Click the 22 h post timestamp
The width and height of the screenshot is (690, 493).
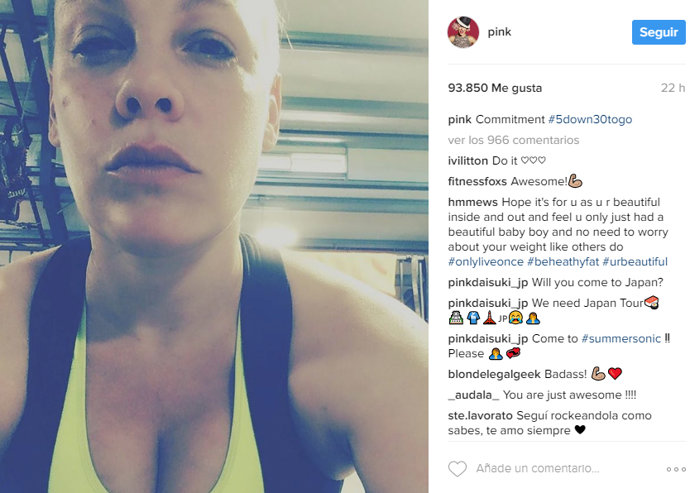[673, 88]
